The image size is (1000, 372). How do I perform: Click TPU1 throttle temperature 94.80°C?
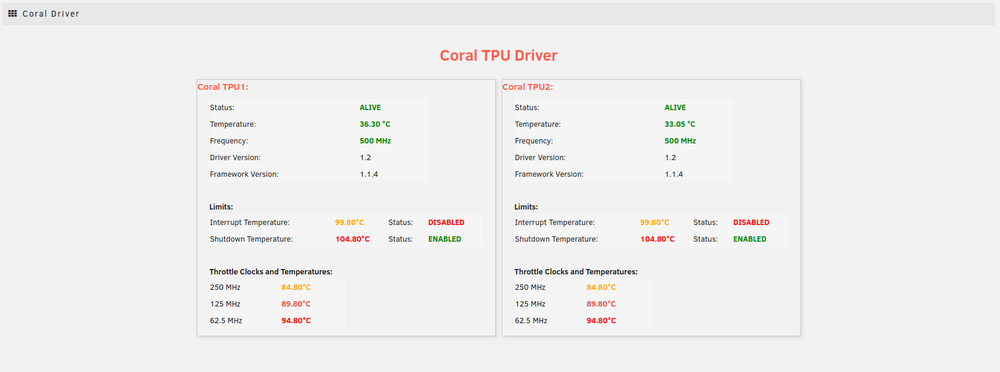tap(296, 320)
